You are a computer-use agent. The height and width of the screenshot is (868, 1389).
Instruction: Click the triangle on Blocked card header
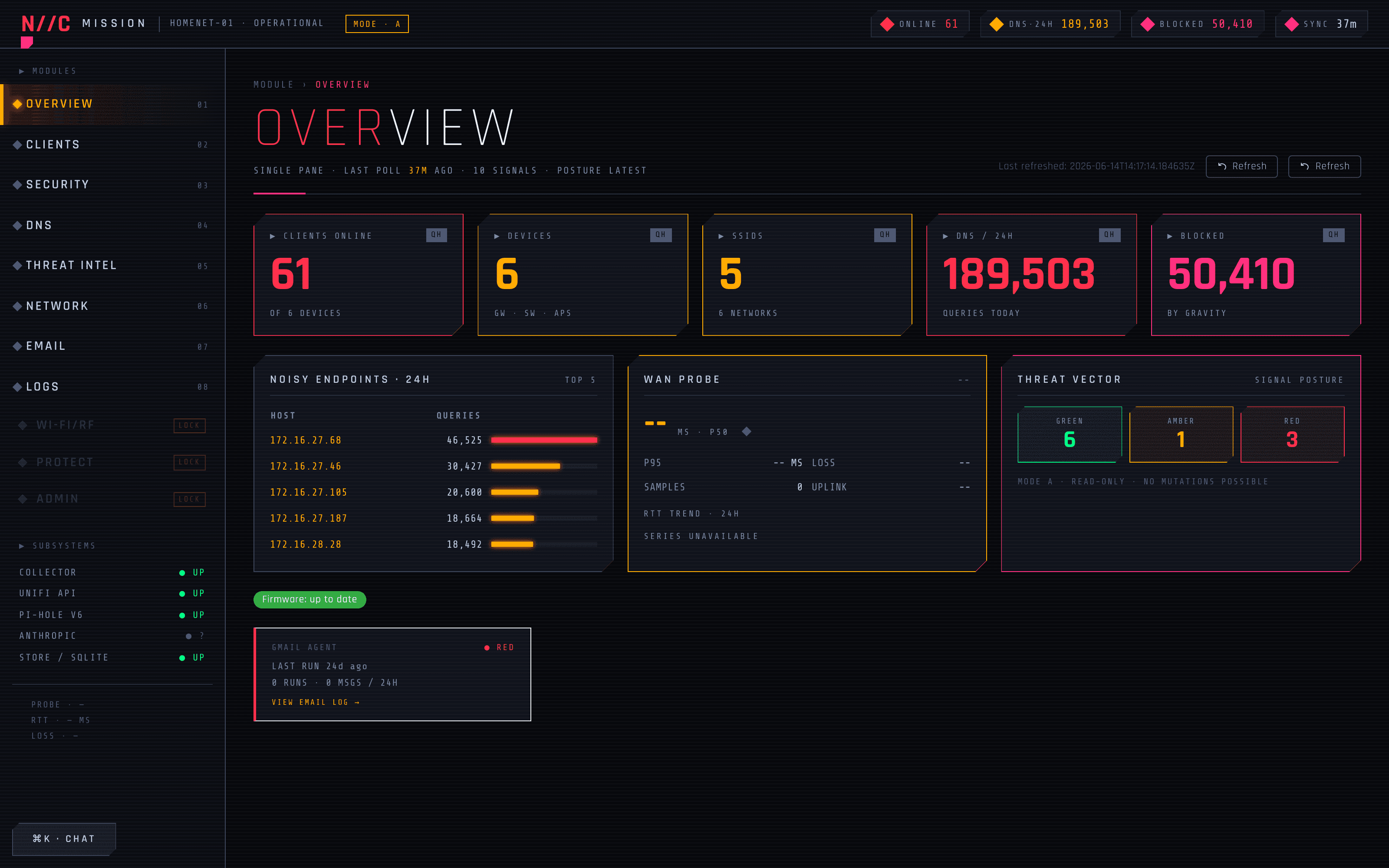click(1170, 236)
